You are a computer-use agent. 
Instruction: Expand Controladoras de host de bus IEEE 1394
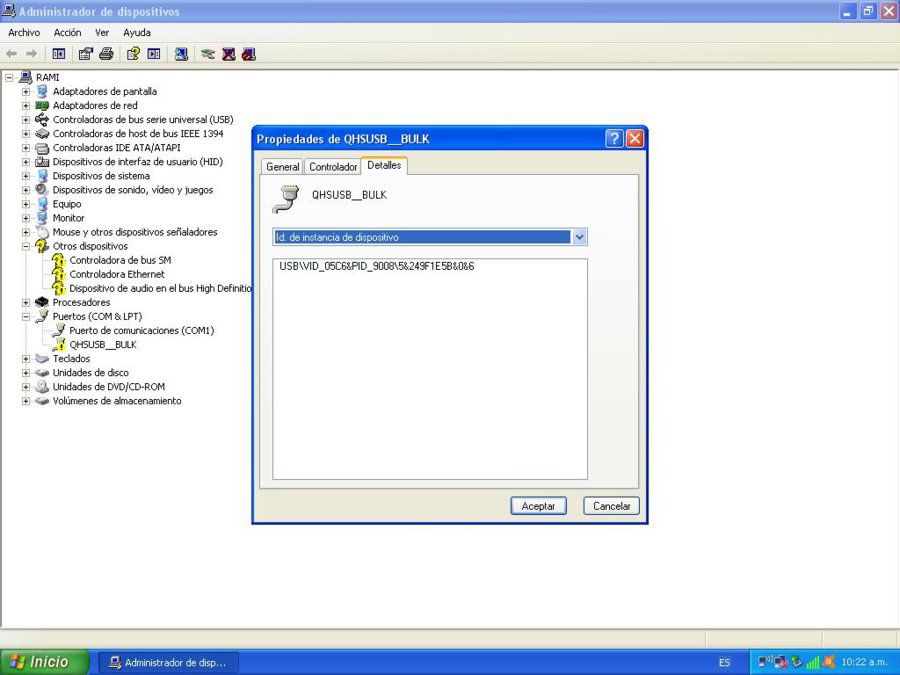coord(26,134)
